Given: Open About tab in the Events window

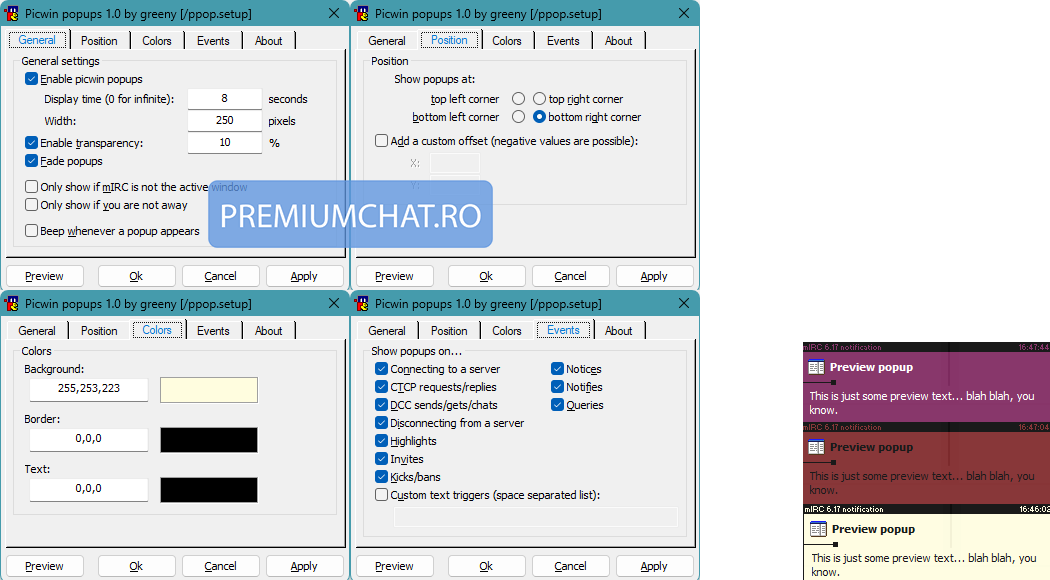Looking at the screenshot, I should coord(618,331).
